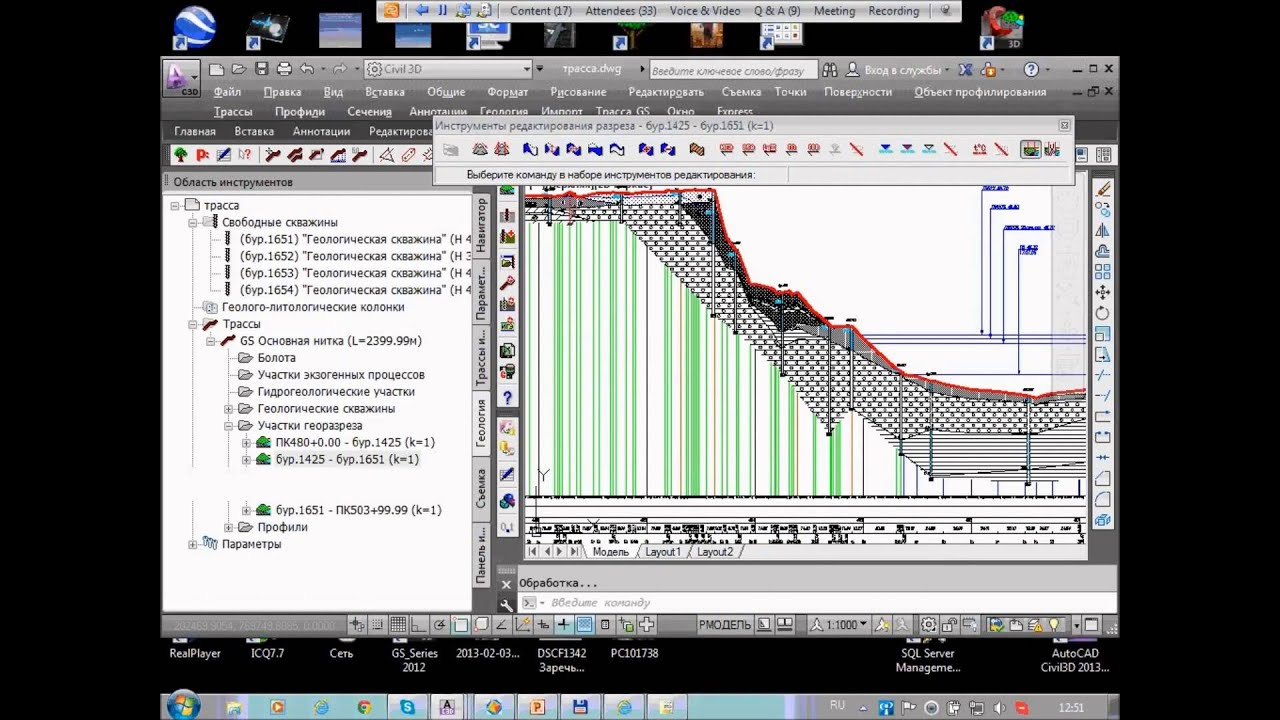Select the Главная ribbon tab
The height and width of the screenshot is (720, 1280).
click(x=195, y=131)
